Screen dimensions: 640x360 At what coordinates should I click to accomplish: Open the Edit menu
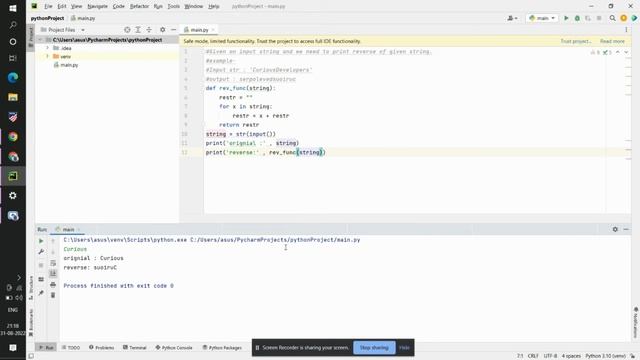[x=62, y=7]
